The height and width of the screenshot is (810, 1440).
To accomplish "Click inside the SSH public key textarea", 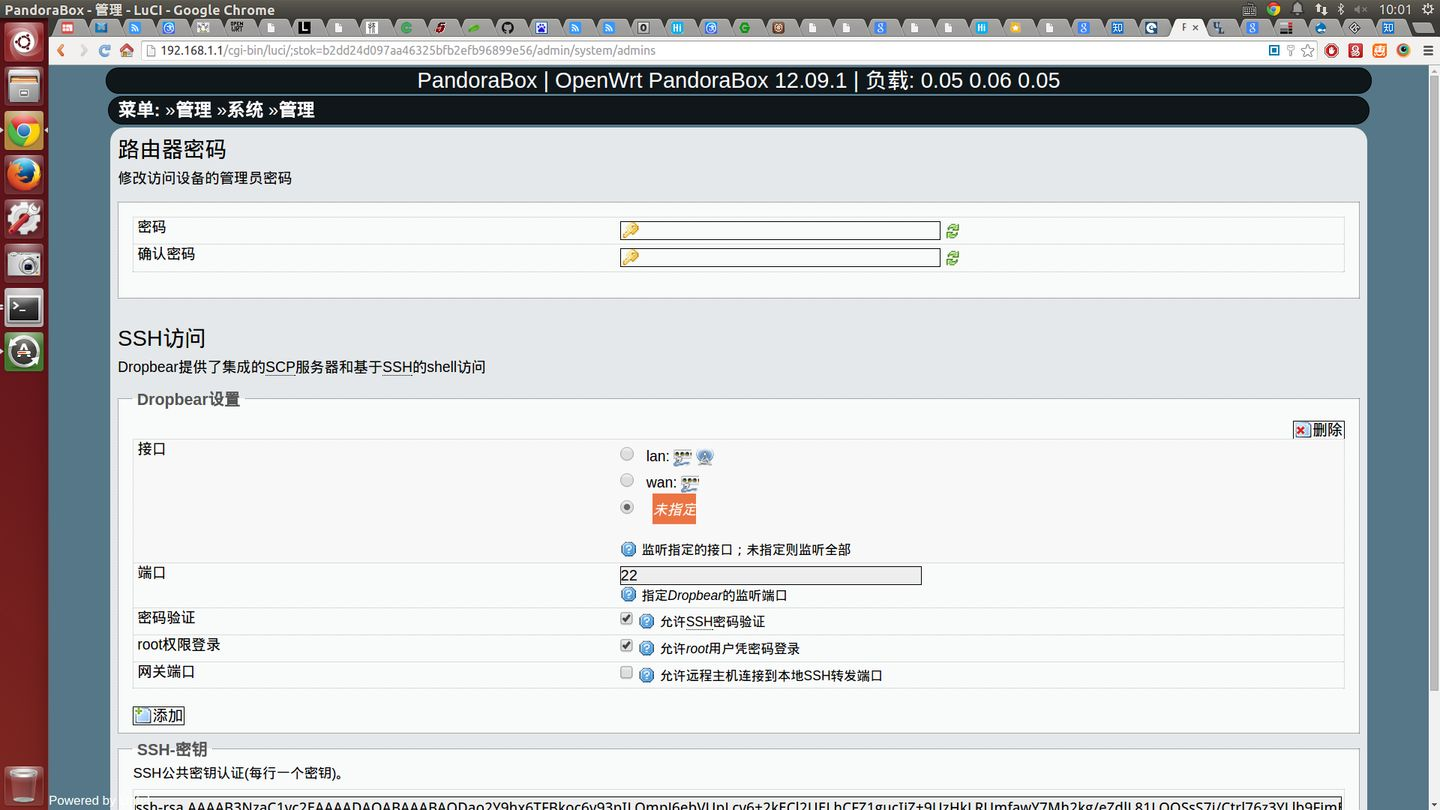I will tap(738, 804).
